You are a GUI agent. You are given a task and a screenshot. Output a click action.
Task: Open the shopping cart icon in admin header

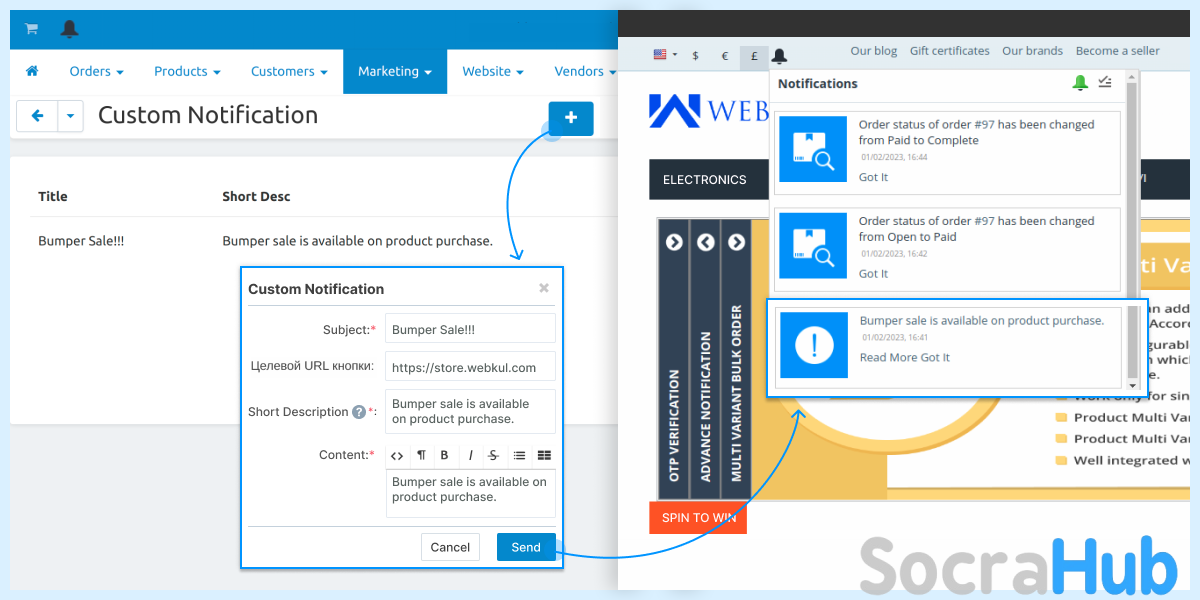(x=32, y=29)
